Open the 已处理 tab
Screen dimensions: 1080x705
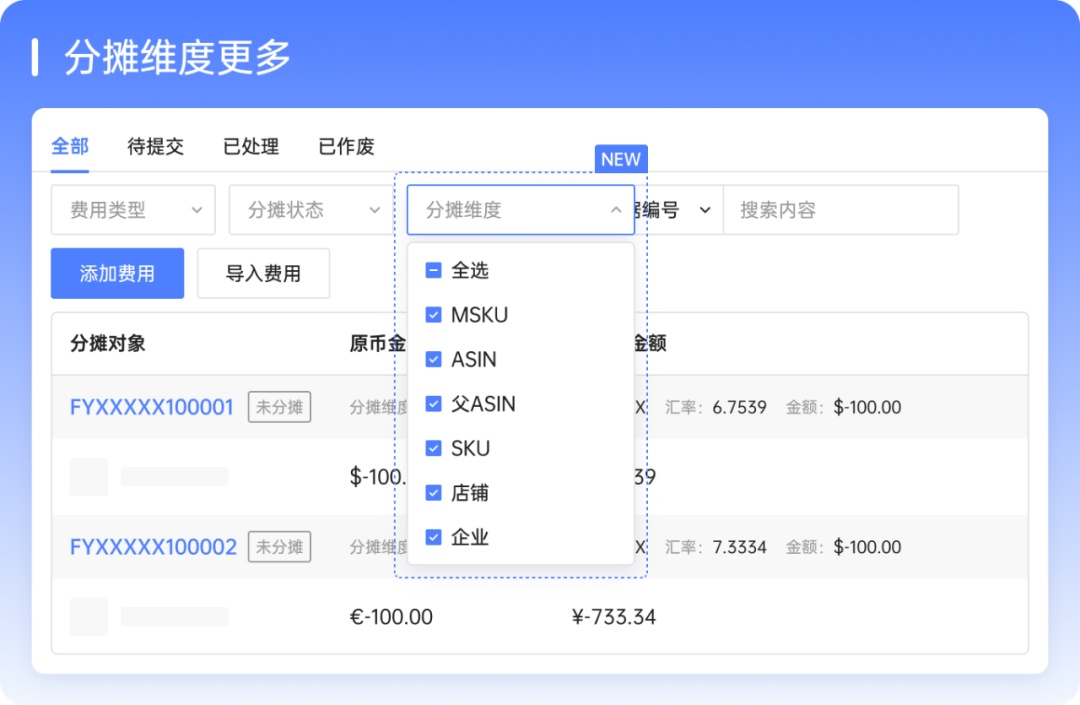tap(251, 146)
